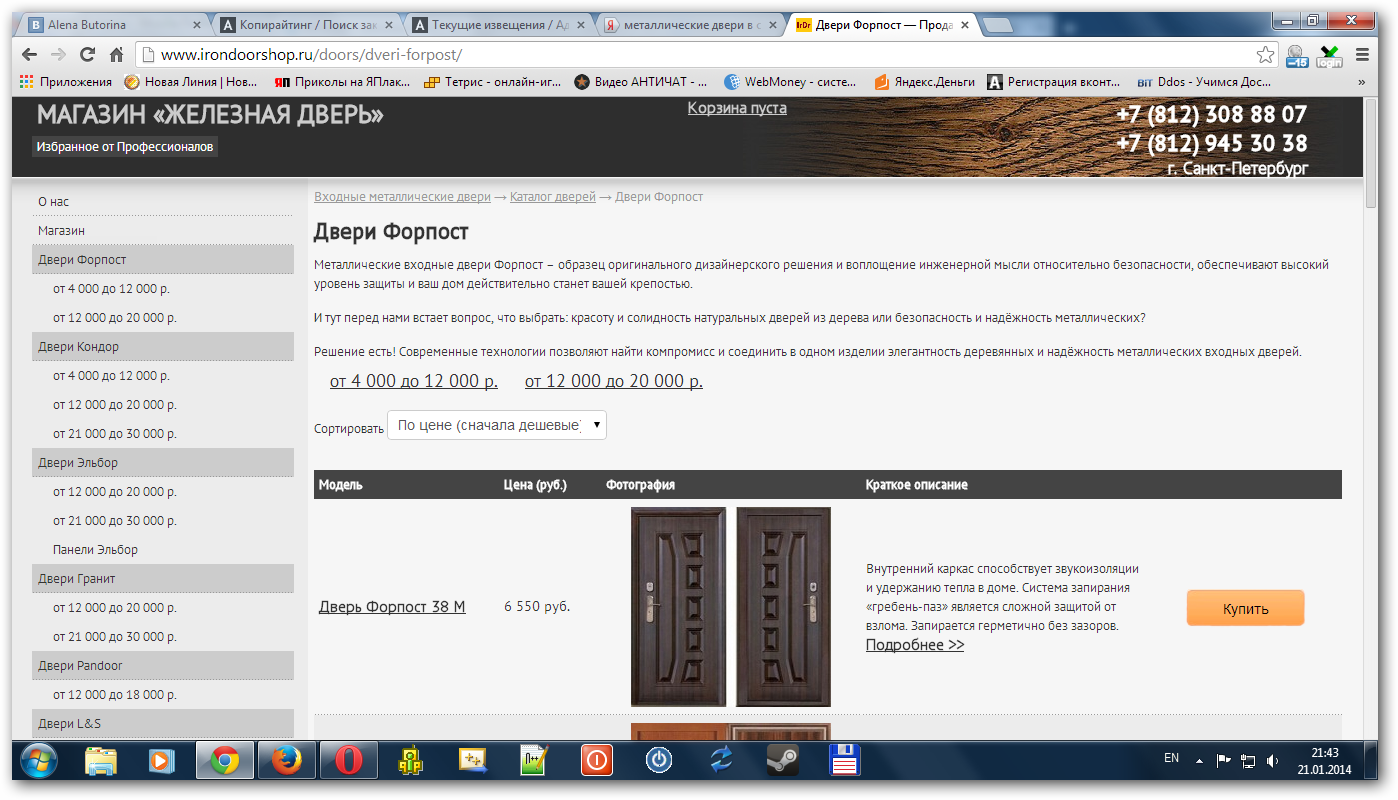This screenshot has height=800, width=1398.
Task: Open от 12 000 до 18 000 under Двери Pandoor
Action: 115,694
